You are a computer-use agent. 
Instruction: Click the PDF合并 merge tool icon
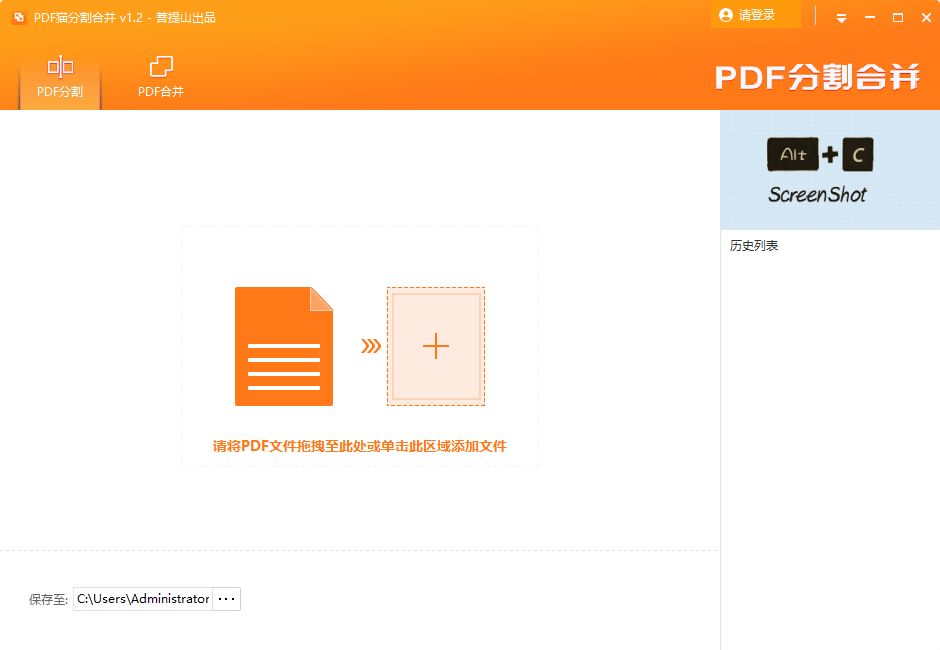160,65
